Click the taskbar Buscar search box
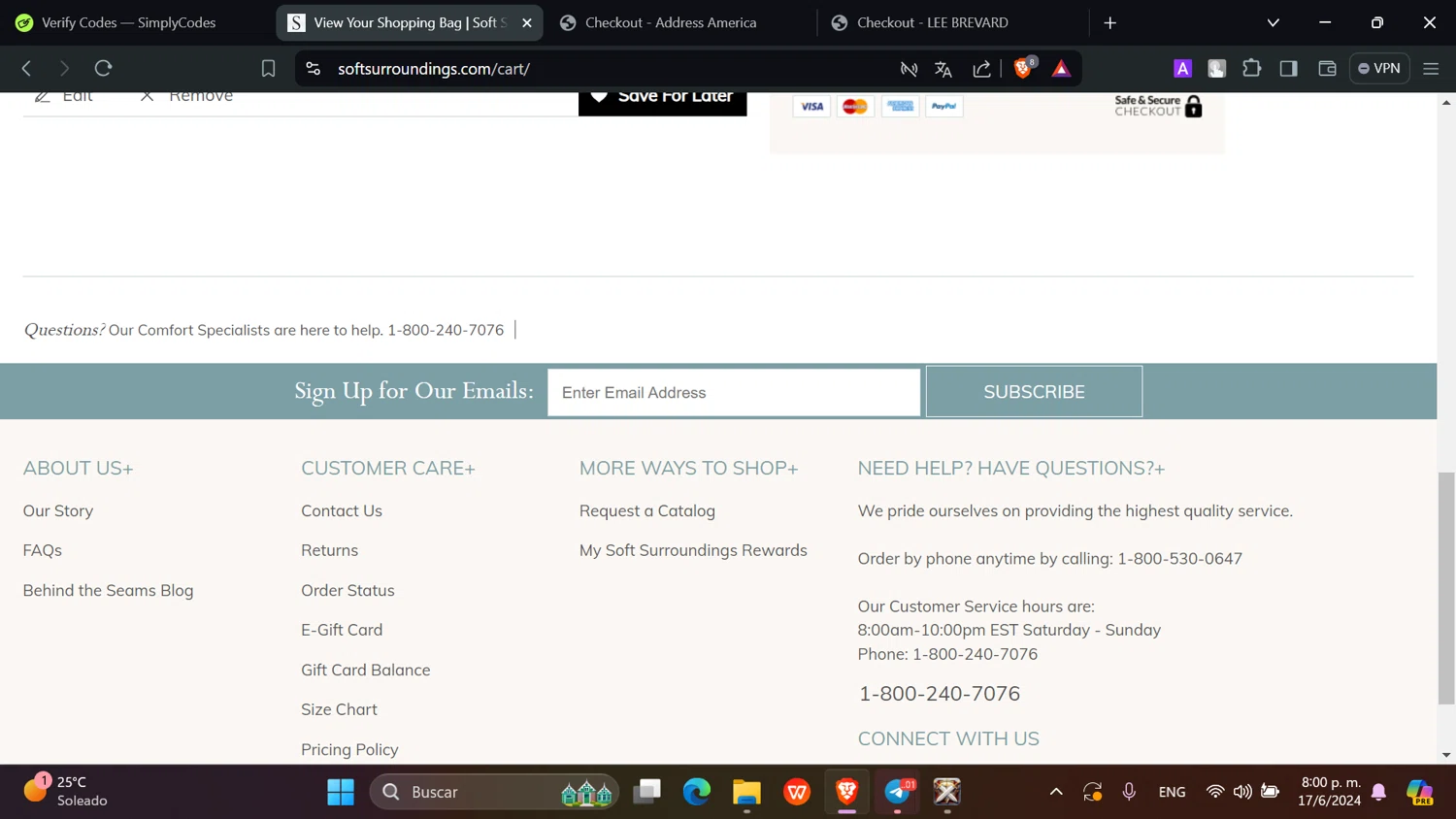Screen dimensions: 1456x819 click(494, 792)
